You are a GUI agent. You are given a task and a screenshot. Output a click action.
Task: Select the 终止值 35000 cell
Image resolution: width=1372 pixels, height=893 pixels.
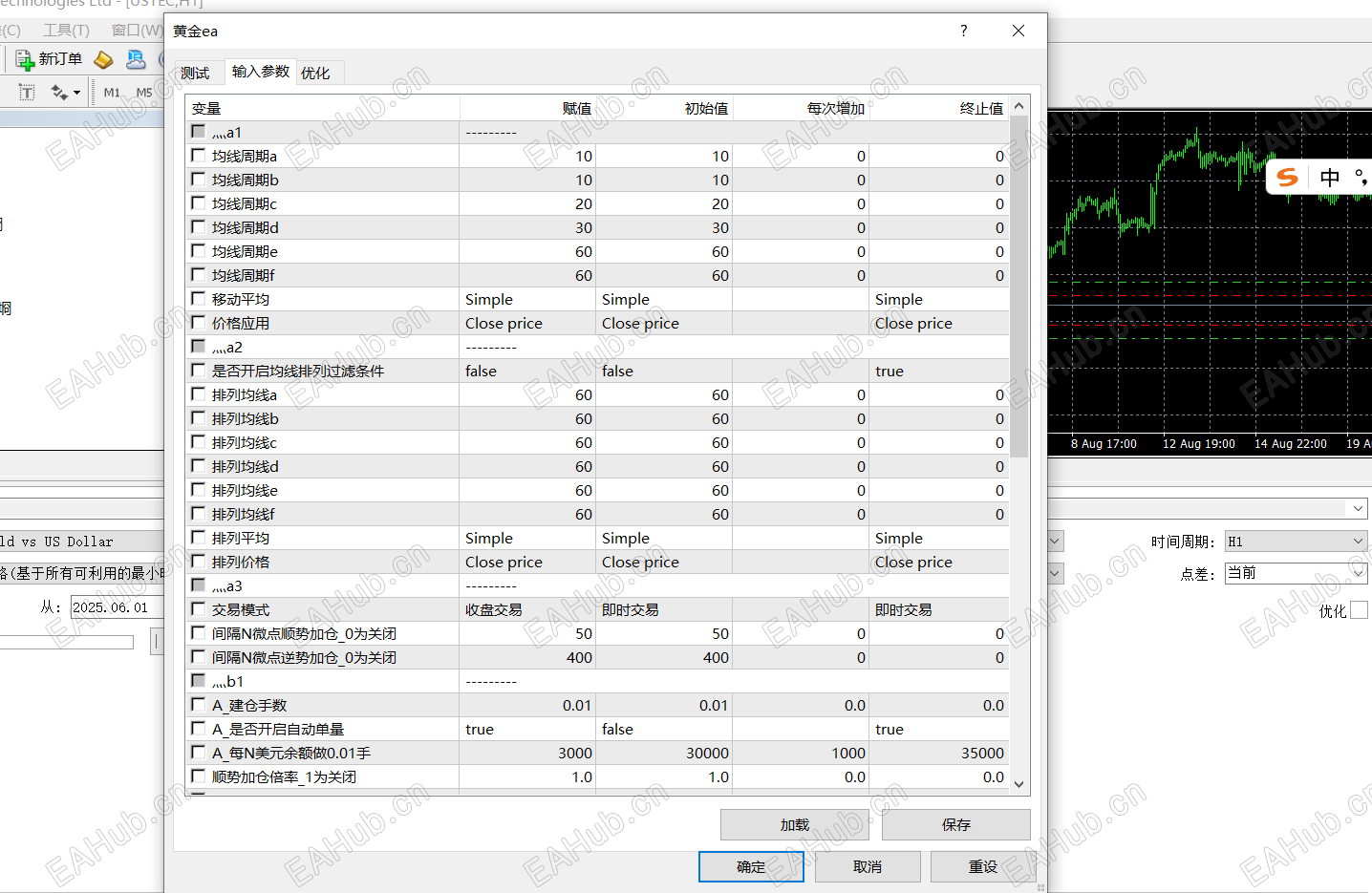939,753
